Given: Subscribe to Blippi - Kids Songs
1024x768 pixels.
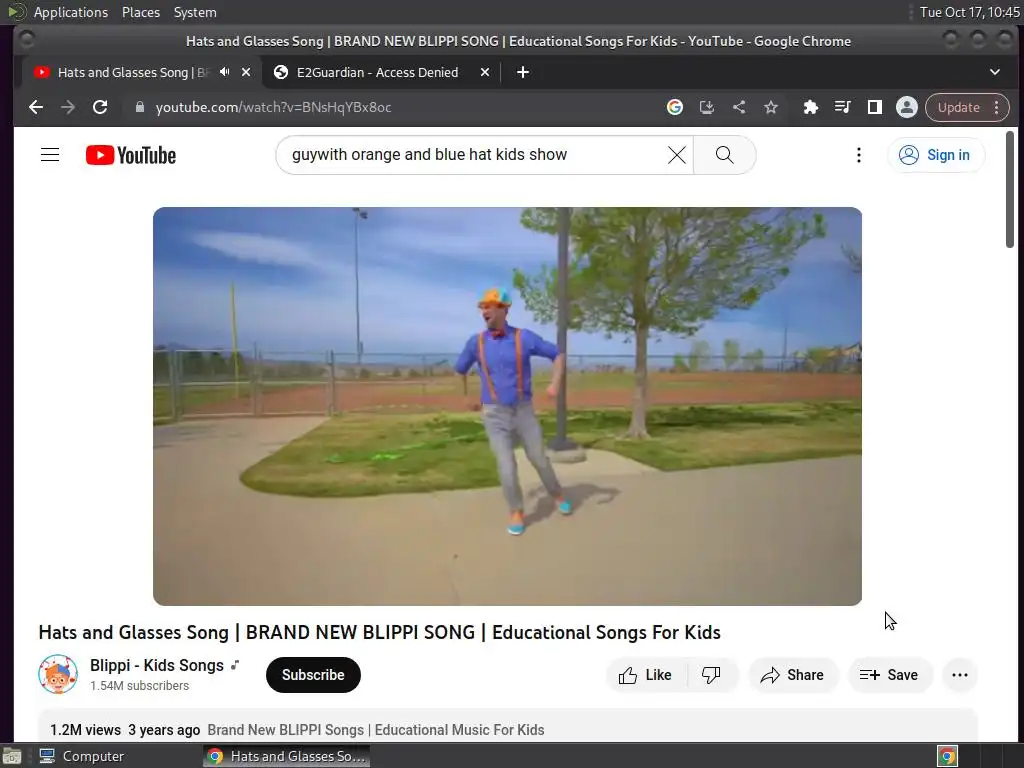Looking at the screenshot, I should [x=313, y=675].
